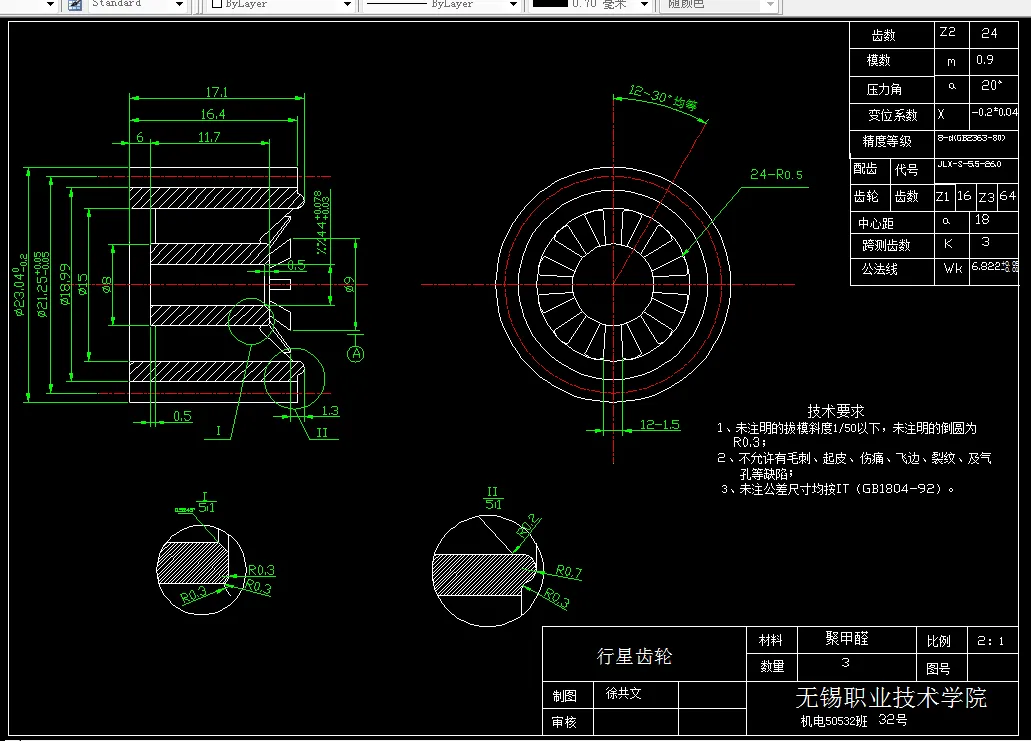Select the 12-1.5 dimension text
Image resolution: width=1031 pixels, height=741 pixels.
(x=659, y=425)
